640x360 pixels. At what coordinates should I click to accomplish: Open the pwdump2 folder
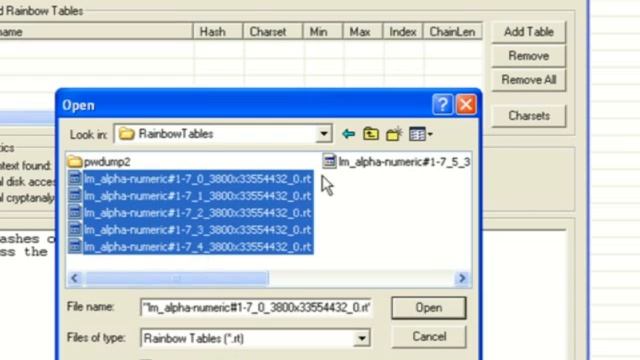coord(99,162)
